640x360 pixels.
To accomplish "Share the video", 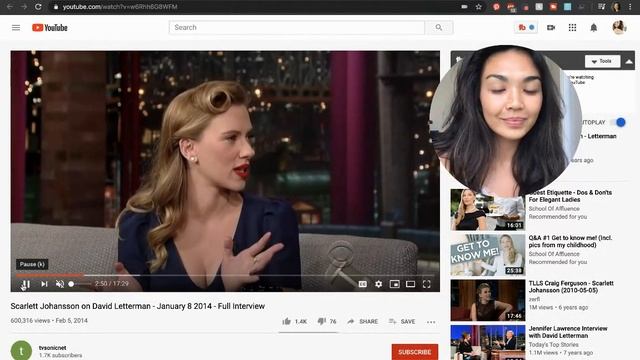I will coord(362,322).
